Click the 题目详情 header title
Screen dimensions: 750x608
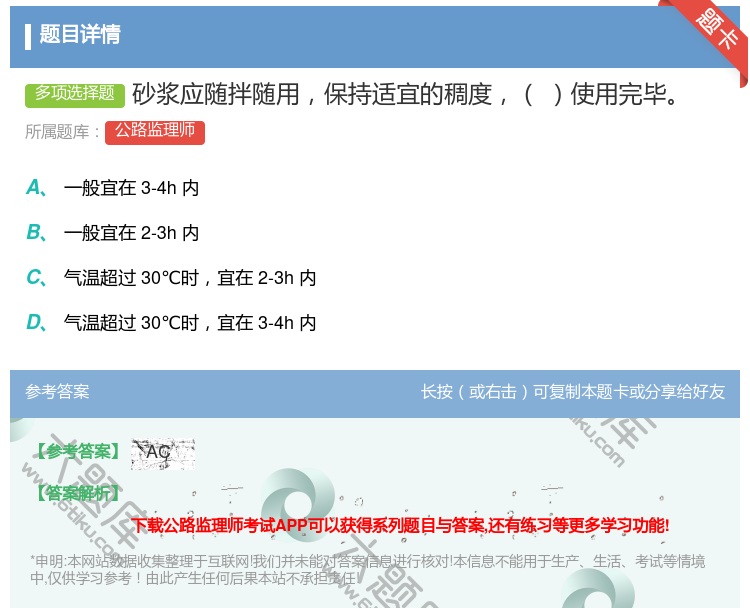[x=80, y=34]
